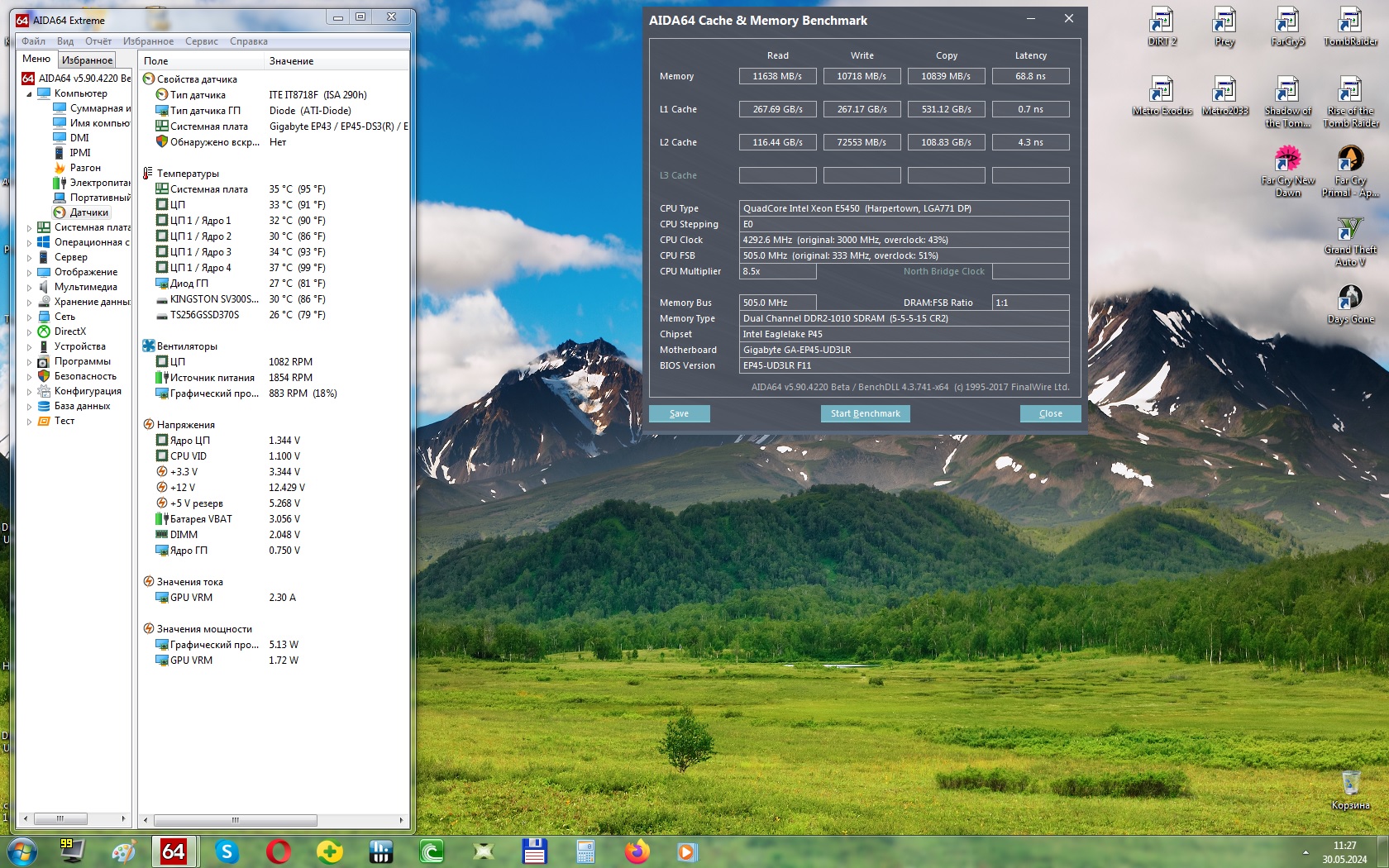
Task: Click the Тест benchmark icon
Action: [44, 421]
